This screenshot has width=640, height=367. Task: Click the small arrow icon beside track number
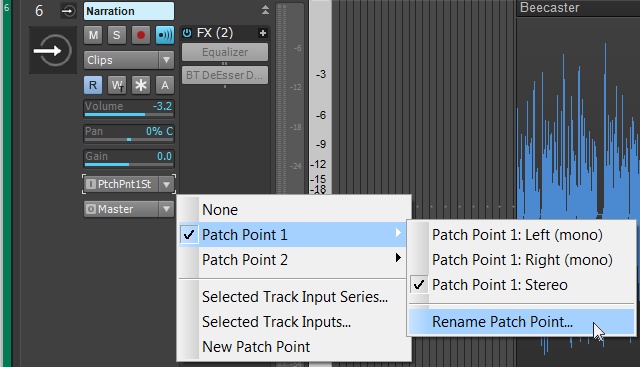tap(68, 11)
